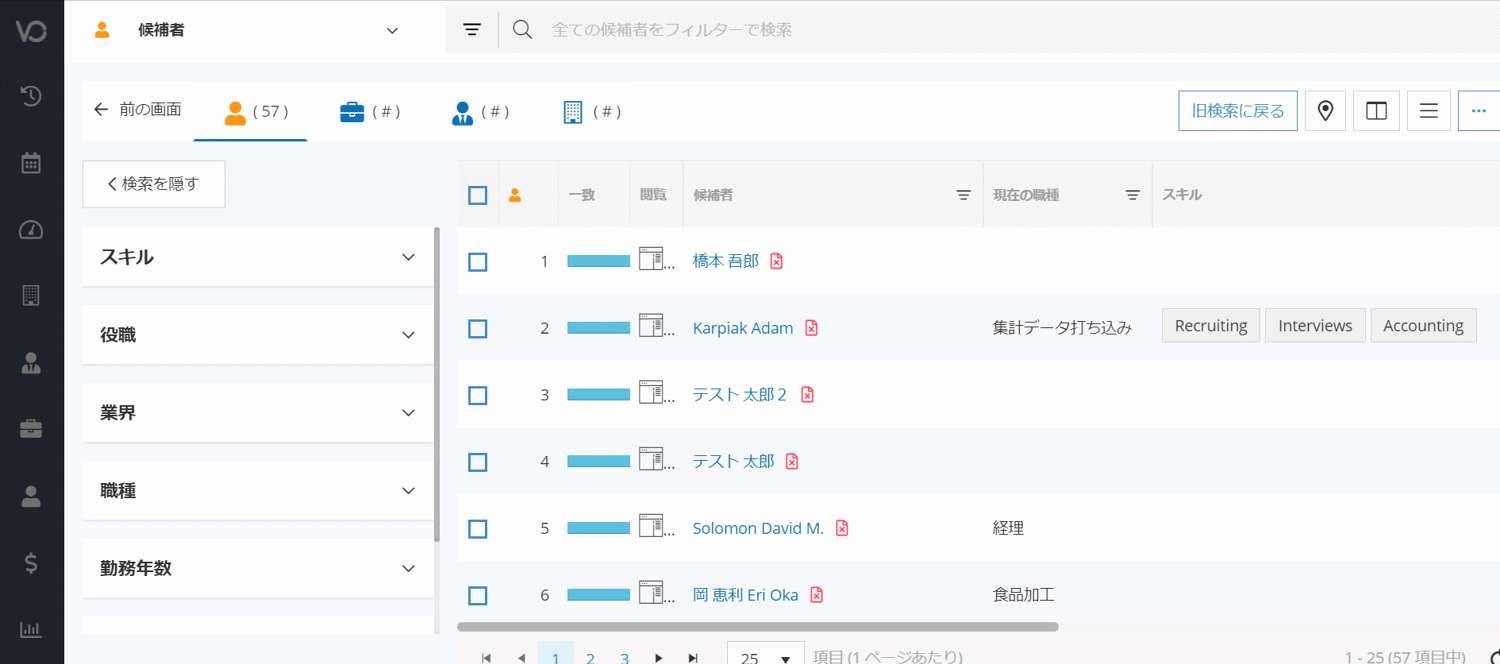This screenshot has width=1500, height=664.
Task: Select the checkbox for Solomon David M.
Action: click(478, 528)
